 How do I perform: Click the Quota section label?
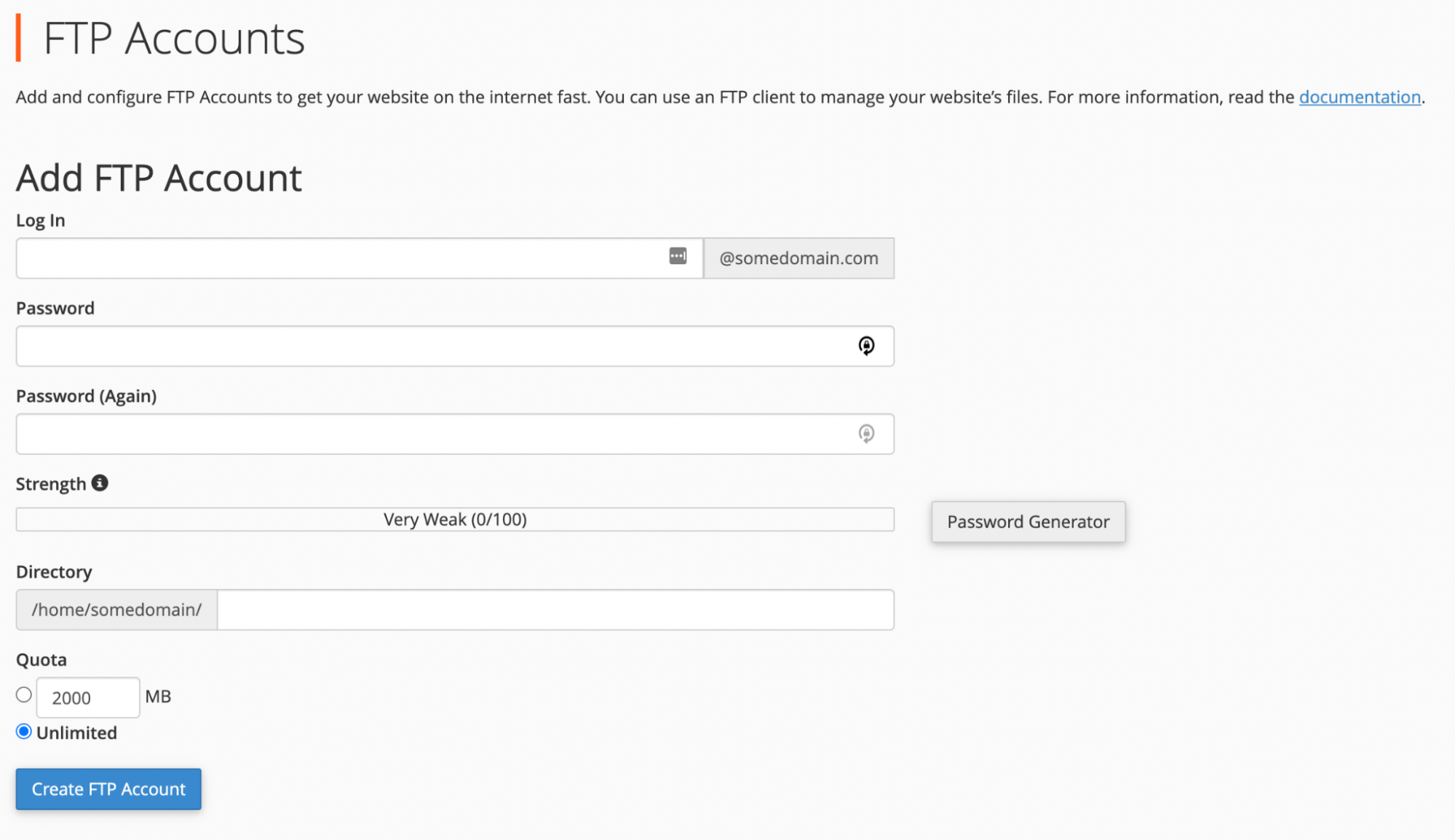(41, 659)
